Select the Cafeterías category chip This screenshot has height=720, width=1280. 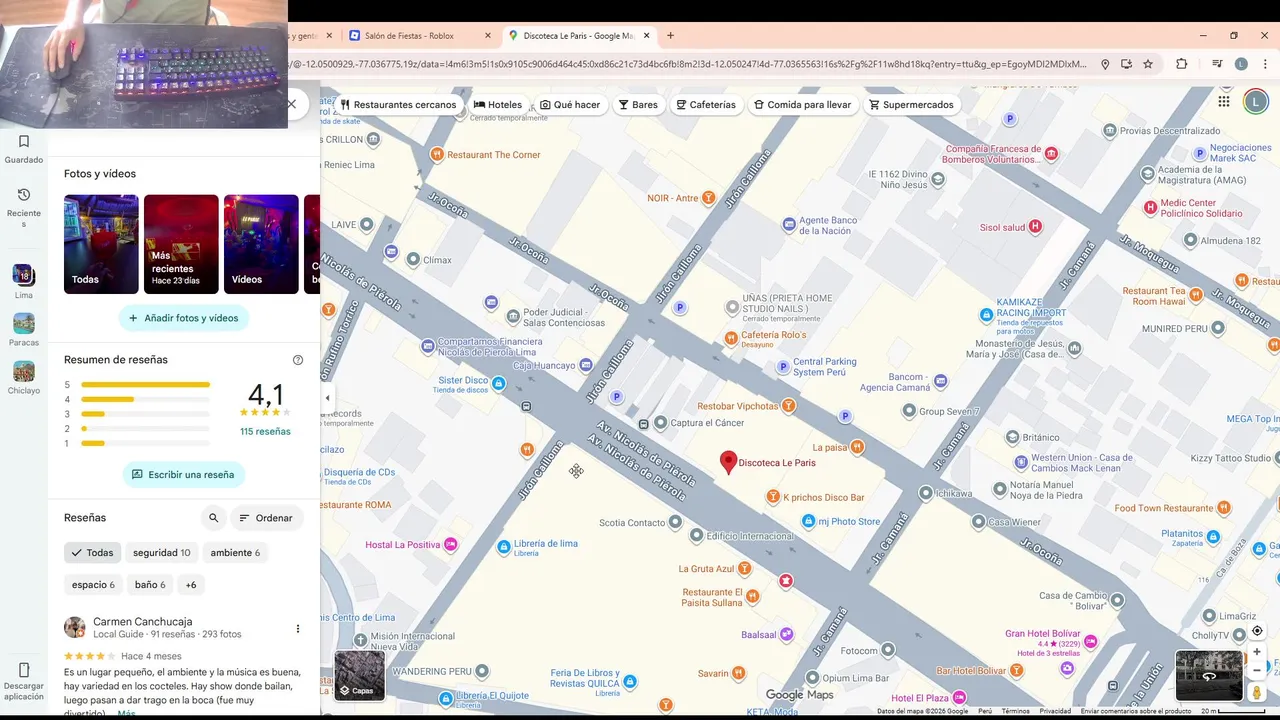pos(706,105)
